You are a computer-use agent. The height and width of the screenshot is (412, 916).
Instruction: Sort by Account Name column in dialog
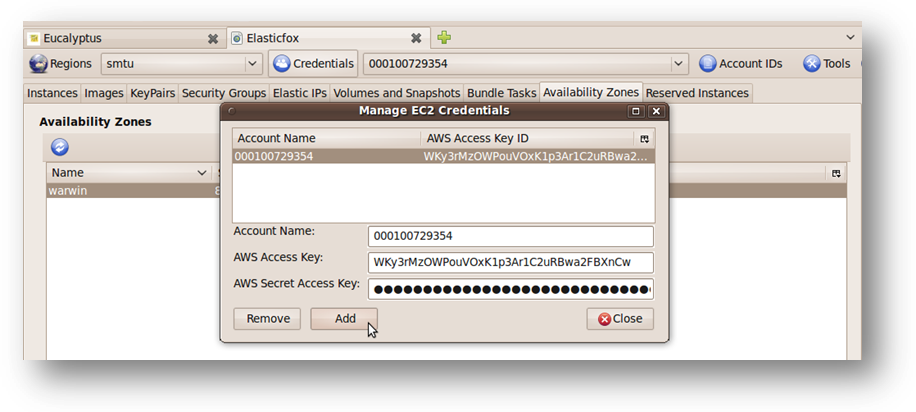click(327, 139)
